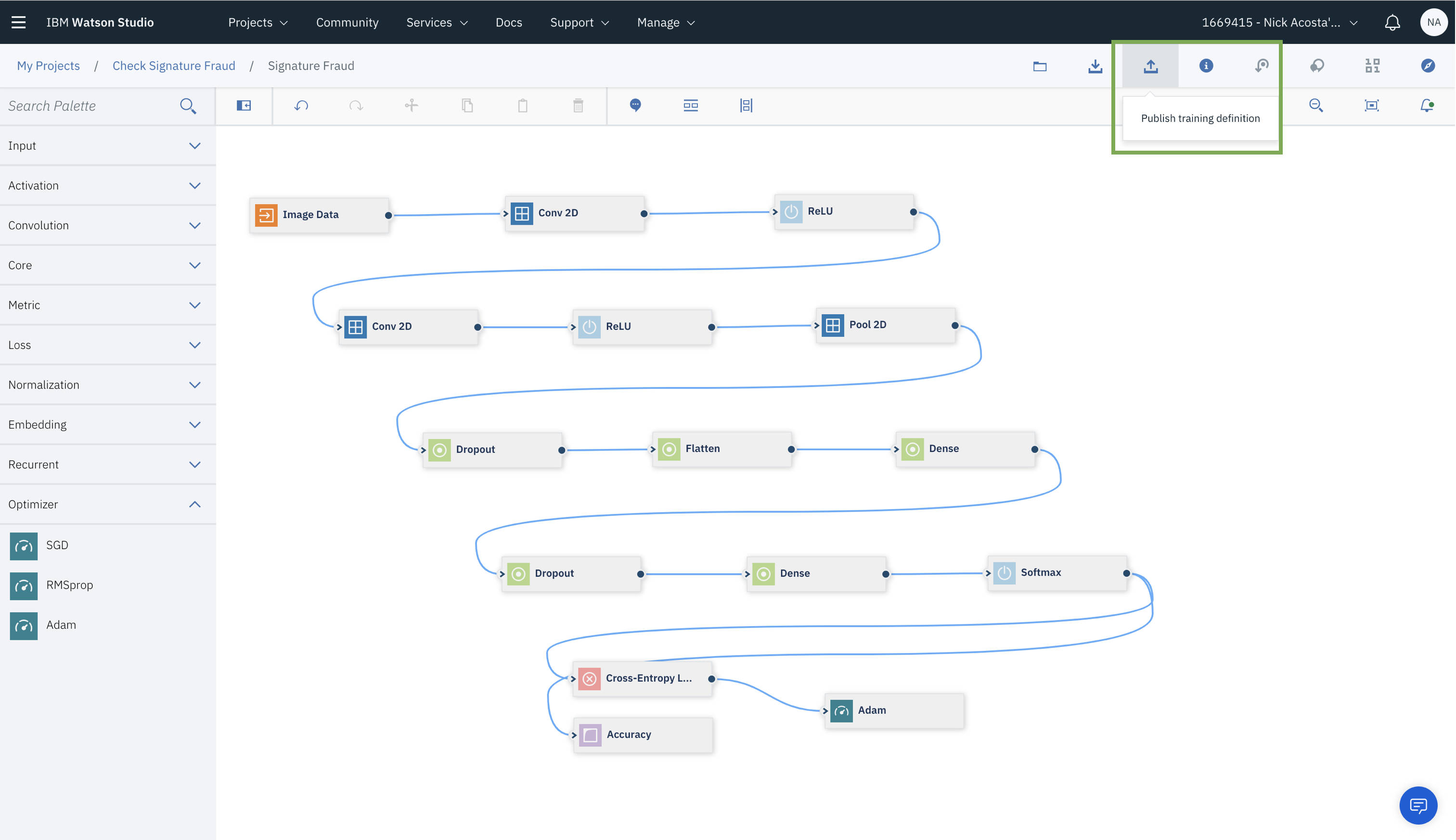
Task: Click the vertical arrange layout icon
Action: [746, 105]
